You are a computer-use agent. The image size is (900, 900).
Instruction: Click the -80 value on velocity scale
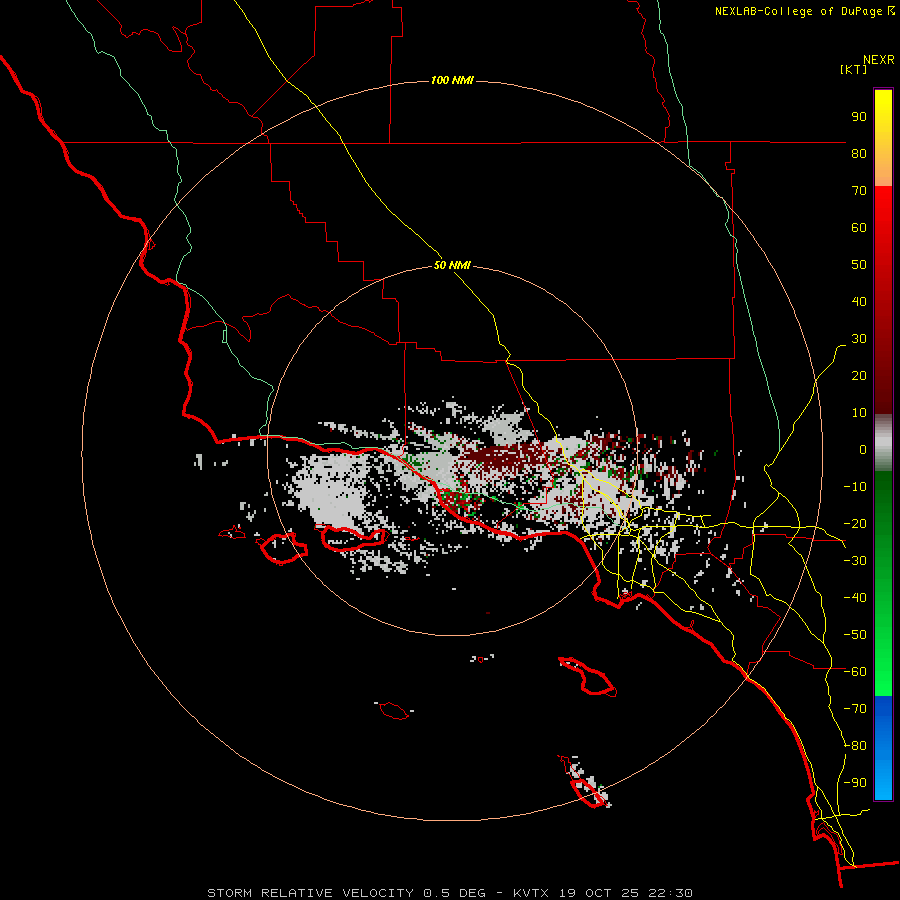[x=855, y=746]
